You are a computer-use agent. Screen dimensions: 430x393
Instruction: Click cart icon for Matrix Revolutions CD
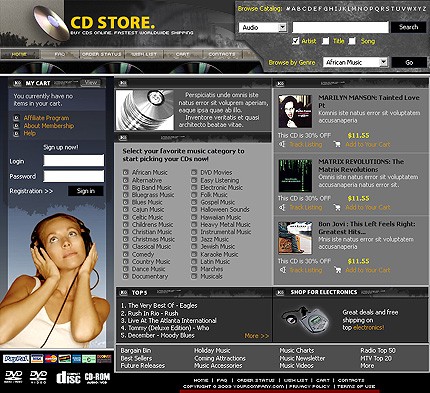pos(337,207)
